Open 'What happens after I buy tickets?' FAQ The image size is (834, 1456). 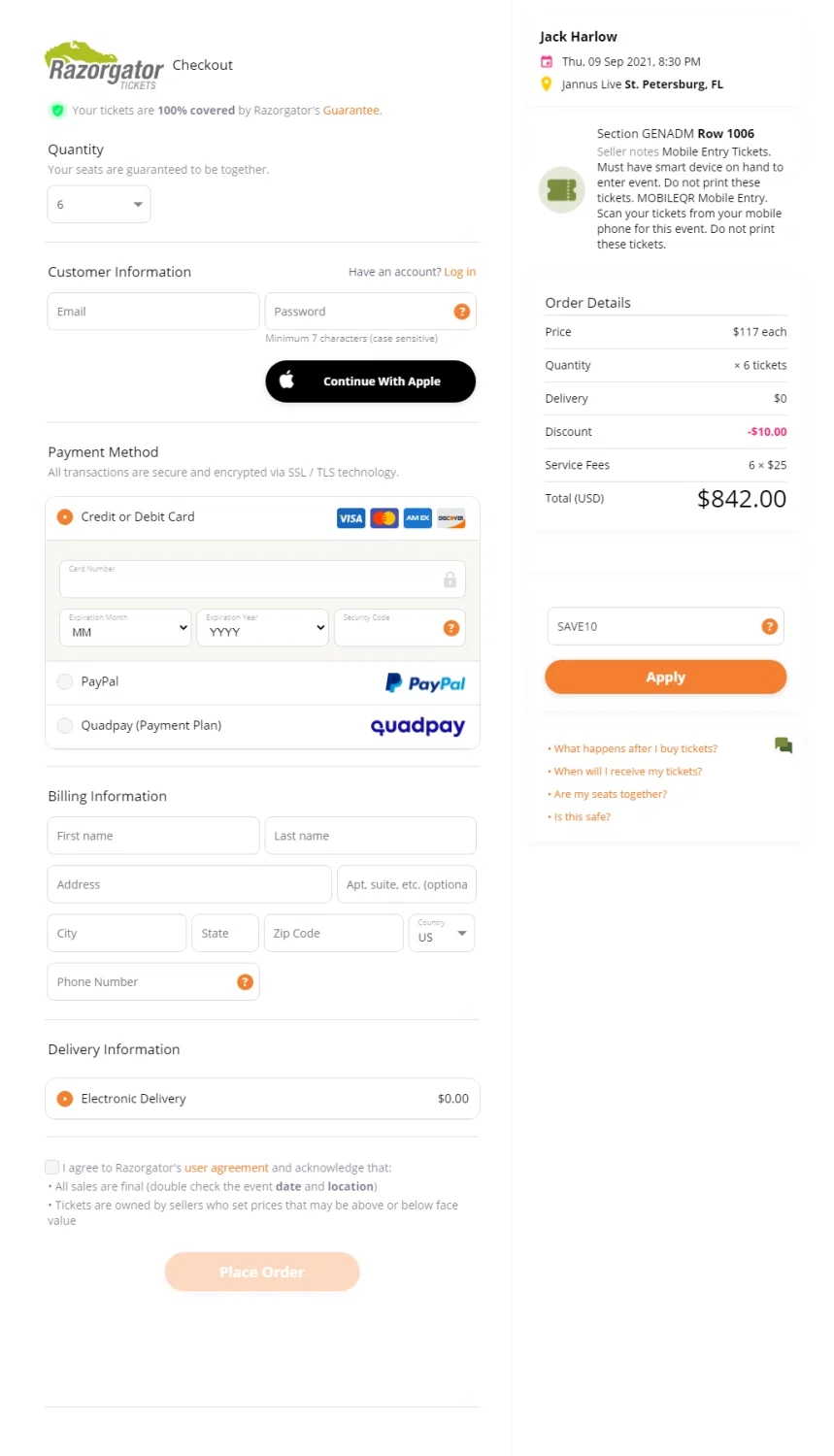tap(635, 748)
